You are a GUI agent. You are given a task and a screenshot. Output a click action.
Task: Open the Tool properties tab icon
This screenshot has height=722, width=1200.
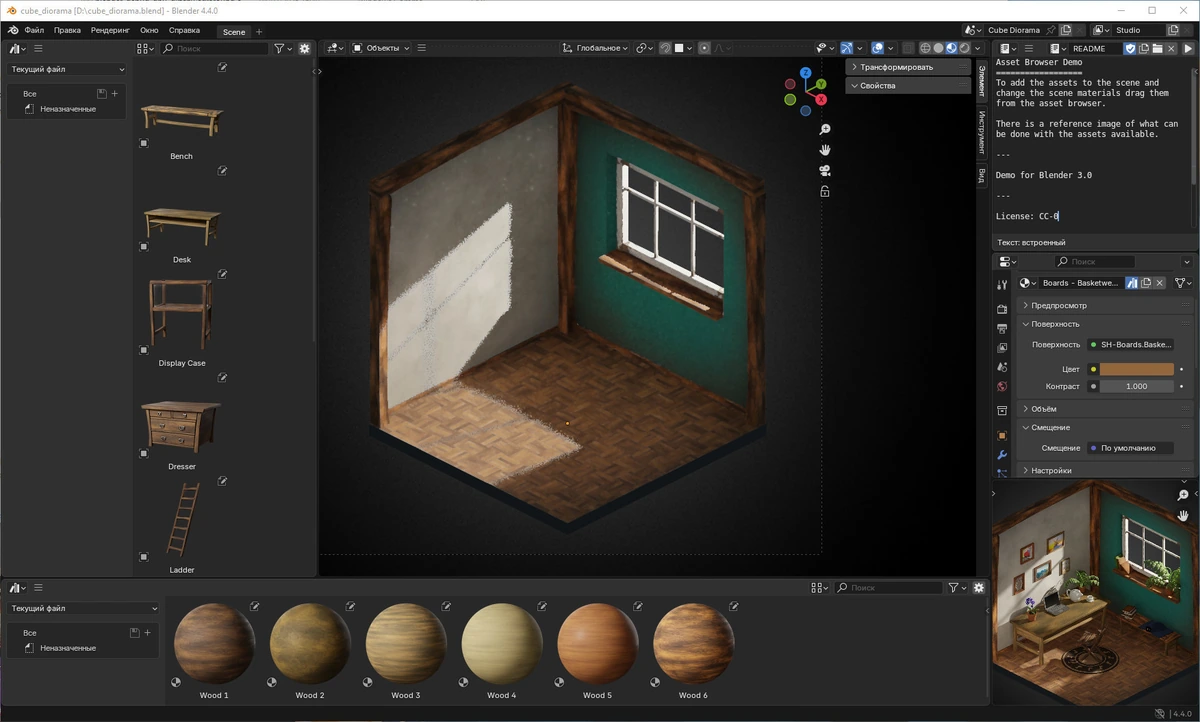(x=1002, y=285)
